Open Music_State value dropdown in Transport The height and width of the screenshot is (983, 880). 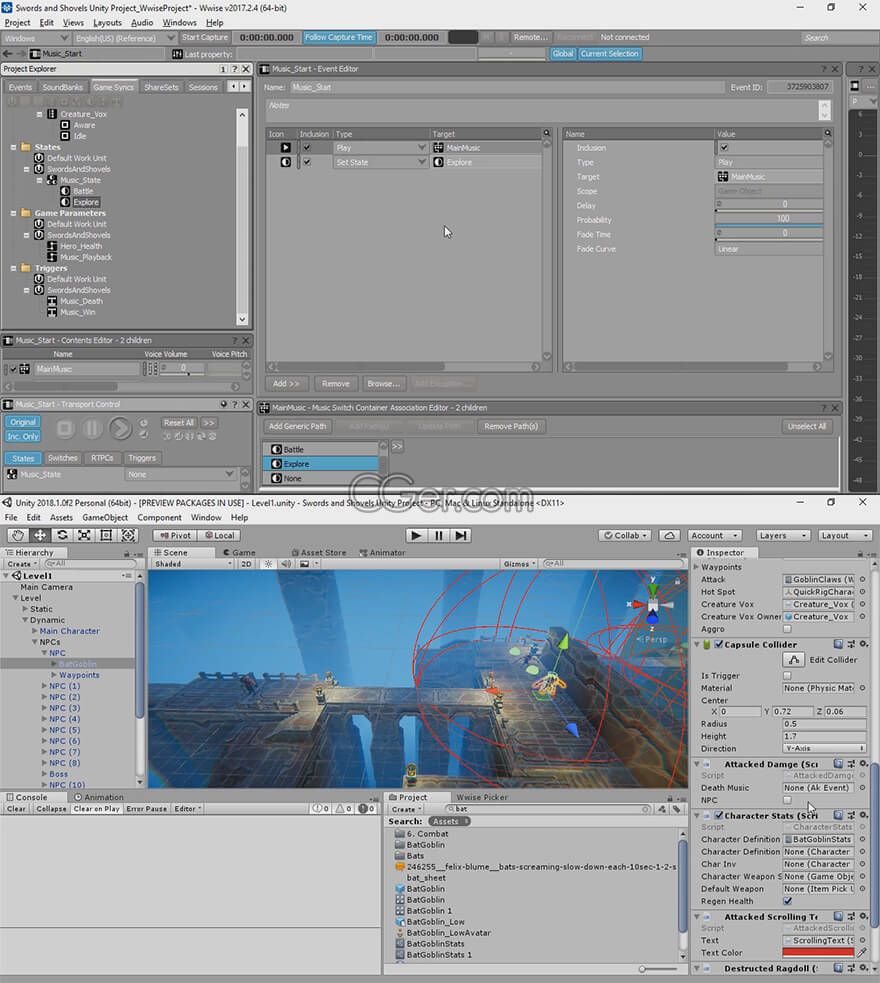click(180, 475)
